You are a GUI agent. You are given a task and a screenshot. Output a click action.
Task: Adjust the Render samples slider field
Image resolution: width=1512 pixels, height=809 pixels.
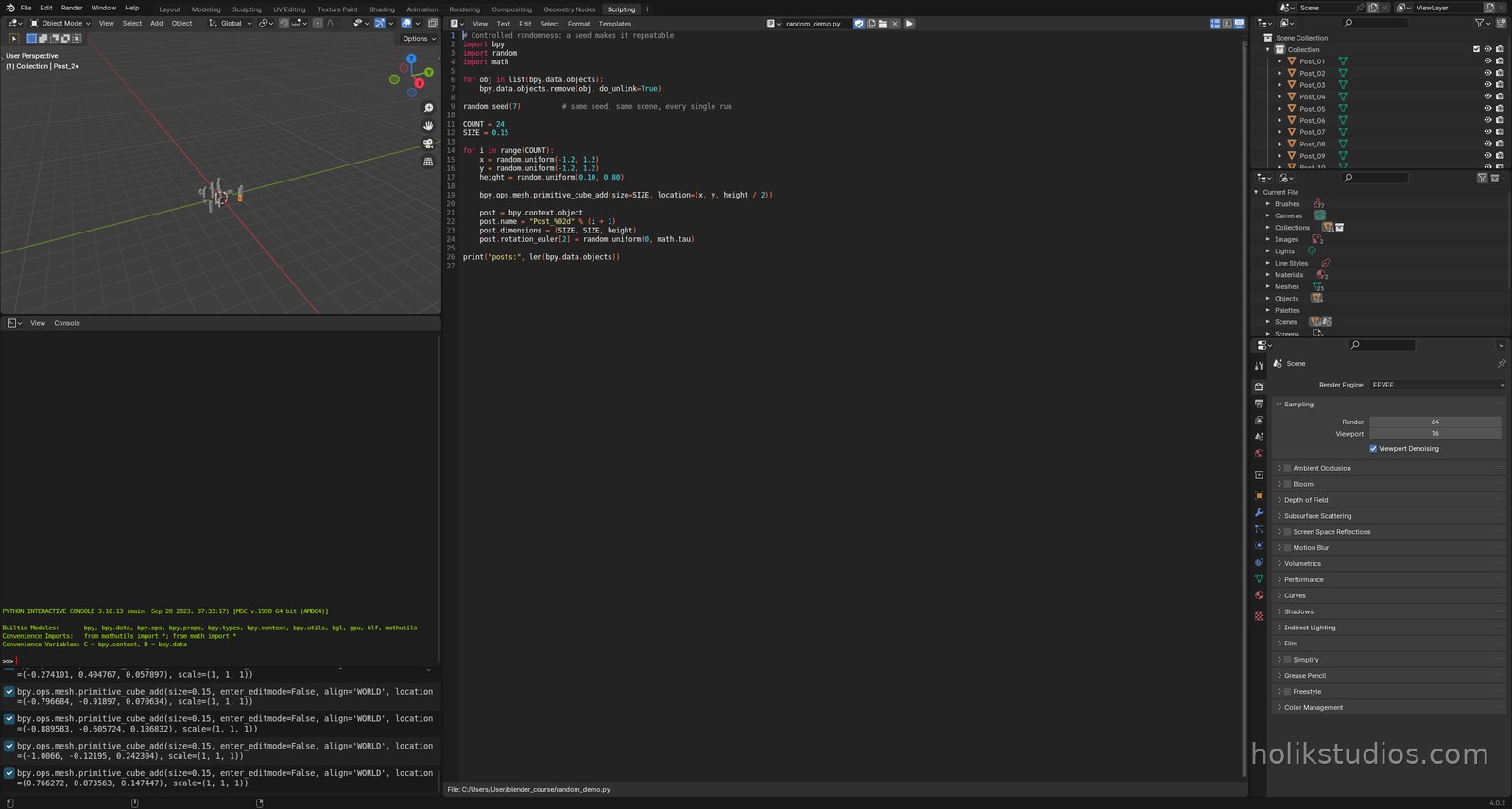click(x=1435, y=422)
